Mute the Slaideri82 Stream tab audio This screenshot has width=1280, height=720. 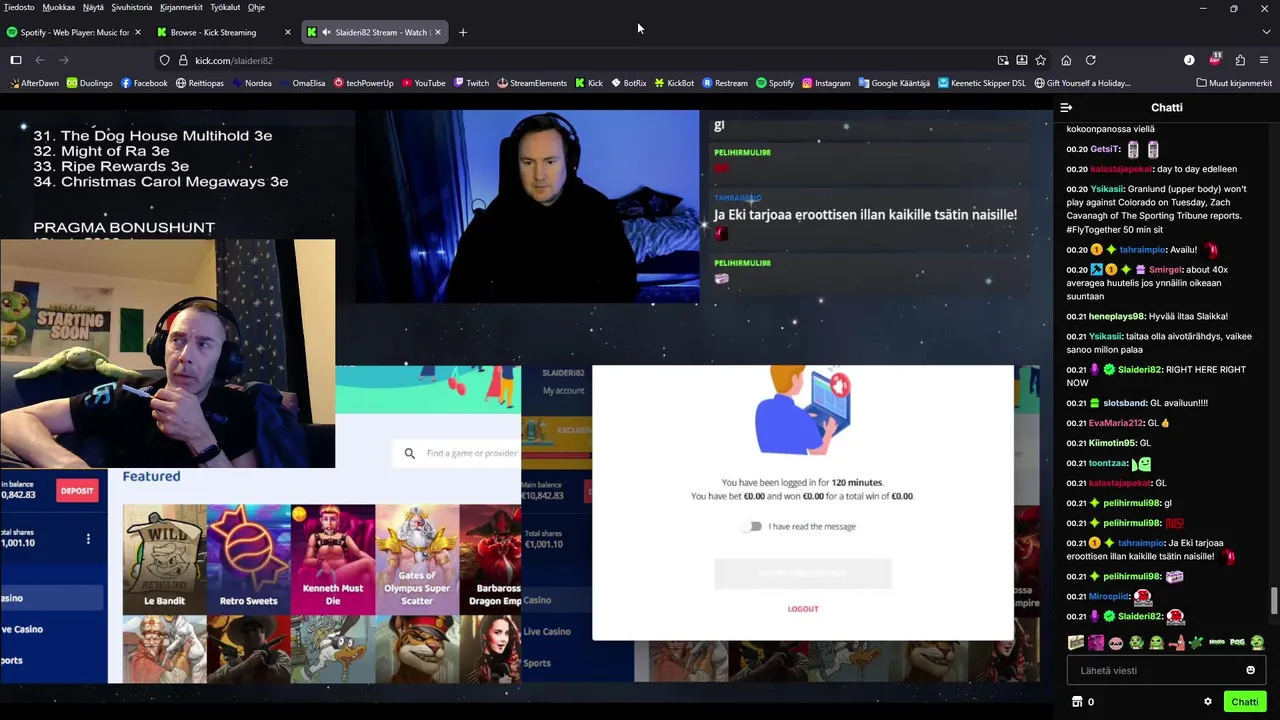click(x=326, y=32)
